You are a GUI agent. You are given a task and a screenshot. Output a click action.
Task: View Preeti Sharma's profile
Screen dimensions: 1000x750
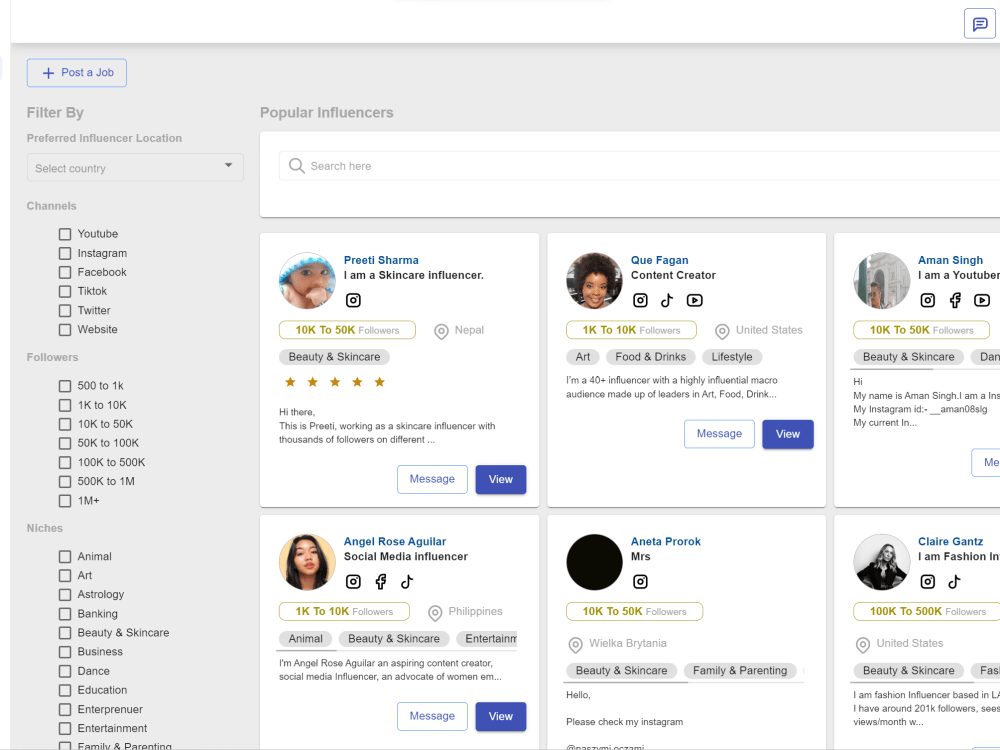coord(501,479)
